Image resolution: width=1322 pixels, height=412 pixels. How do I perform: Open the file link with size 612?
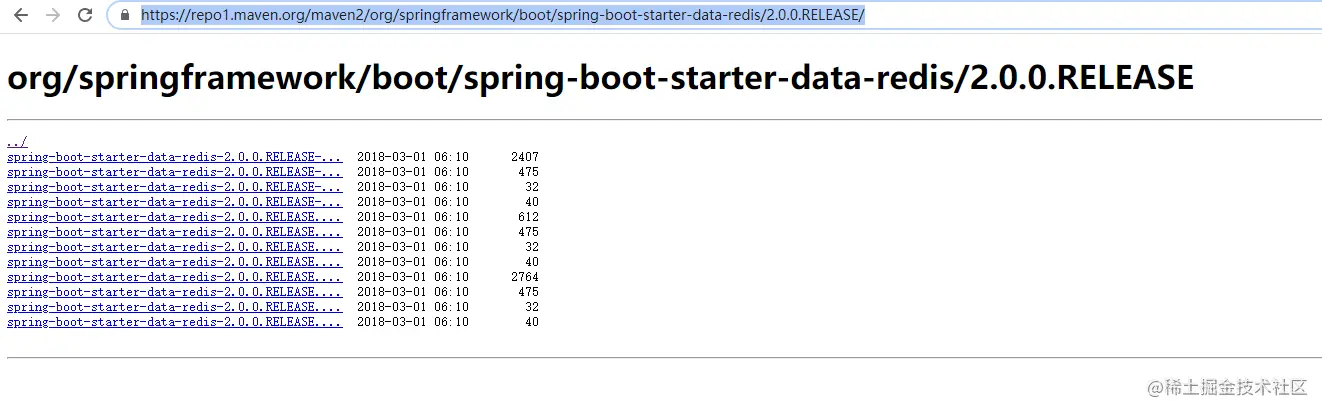point(175,217)
